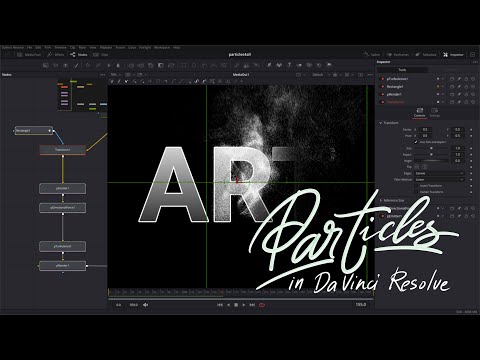Image resolution: width=480 pixels, height=360 pixels.
Task: Open the Metadata panel
Action: pyautogui.click(x=426, y=55)
